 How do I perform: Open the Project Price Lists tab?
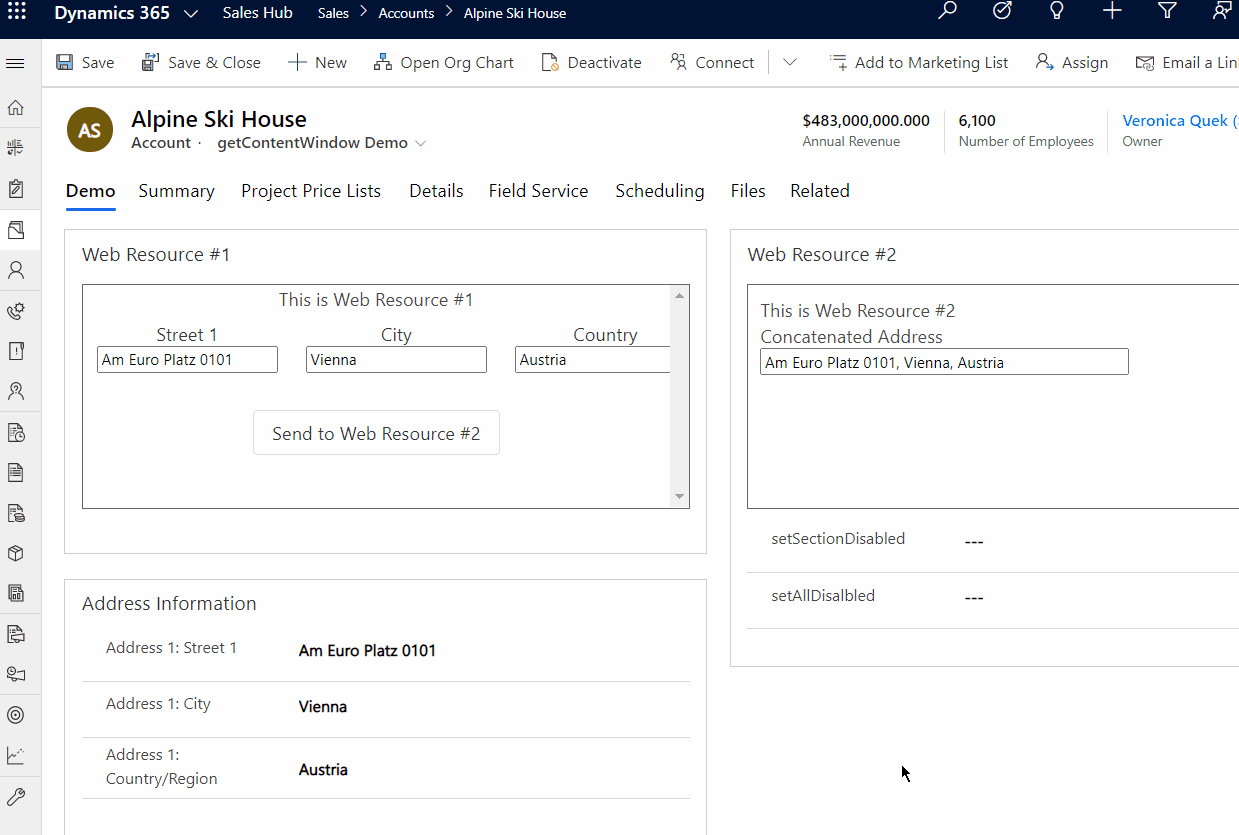(311, 190)
